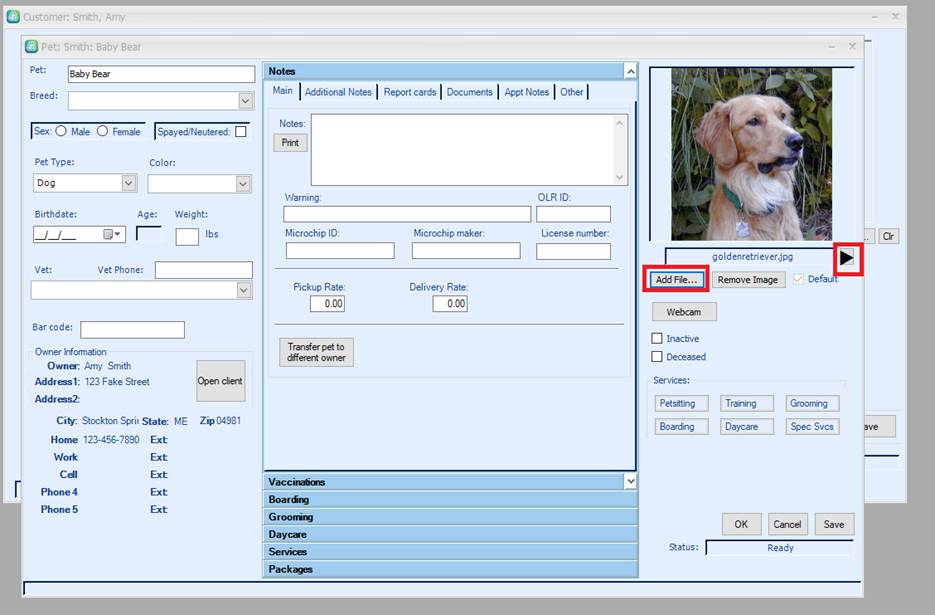Open the Color dropdown list
The height and width of the screenshot is (615, 935).
(242, 184)
